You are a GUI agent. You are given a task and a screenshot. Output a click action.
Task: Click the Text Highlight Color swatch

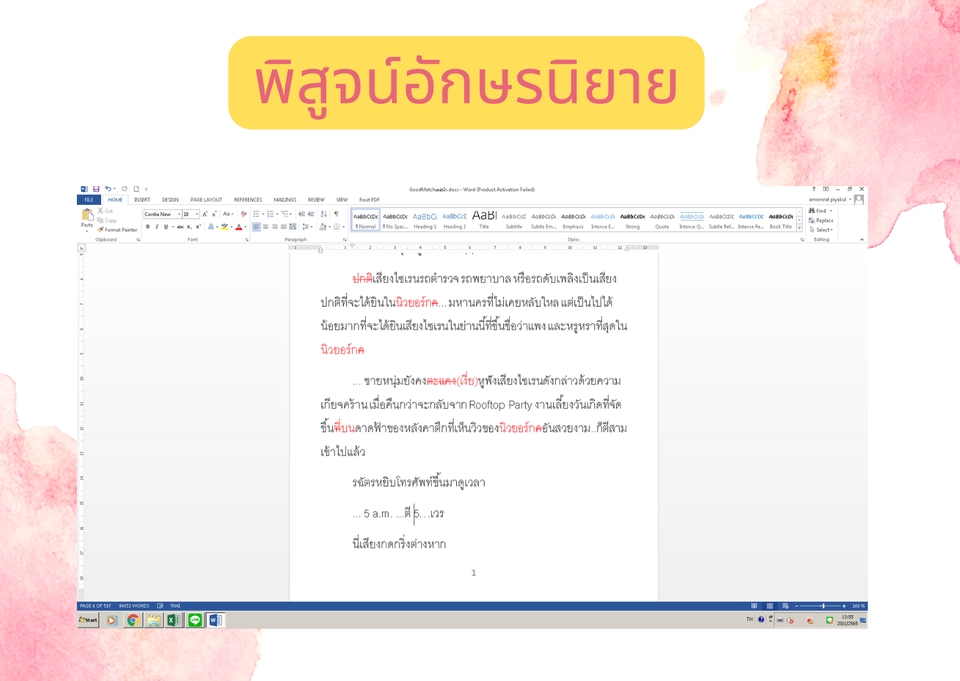pos(224,227)
